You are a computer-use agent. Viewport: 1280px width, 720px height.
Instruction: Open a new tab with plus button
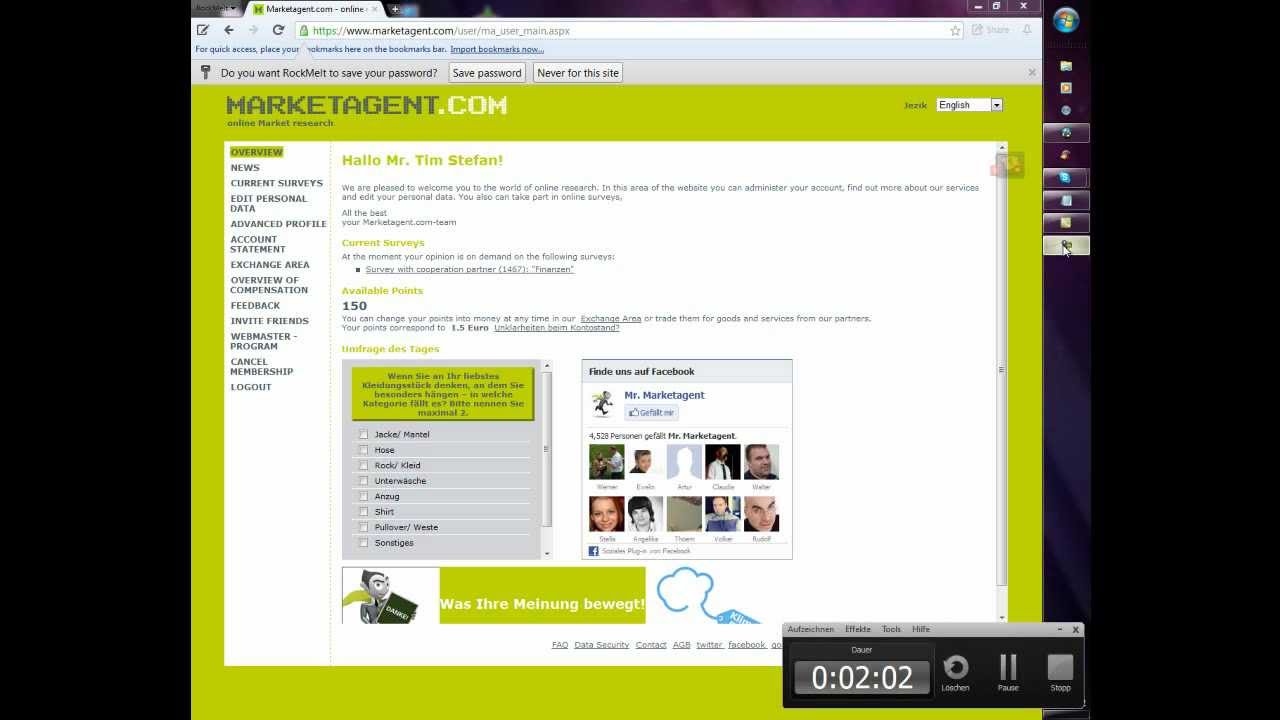pos(395,9)
